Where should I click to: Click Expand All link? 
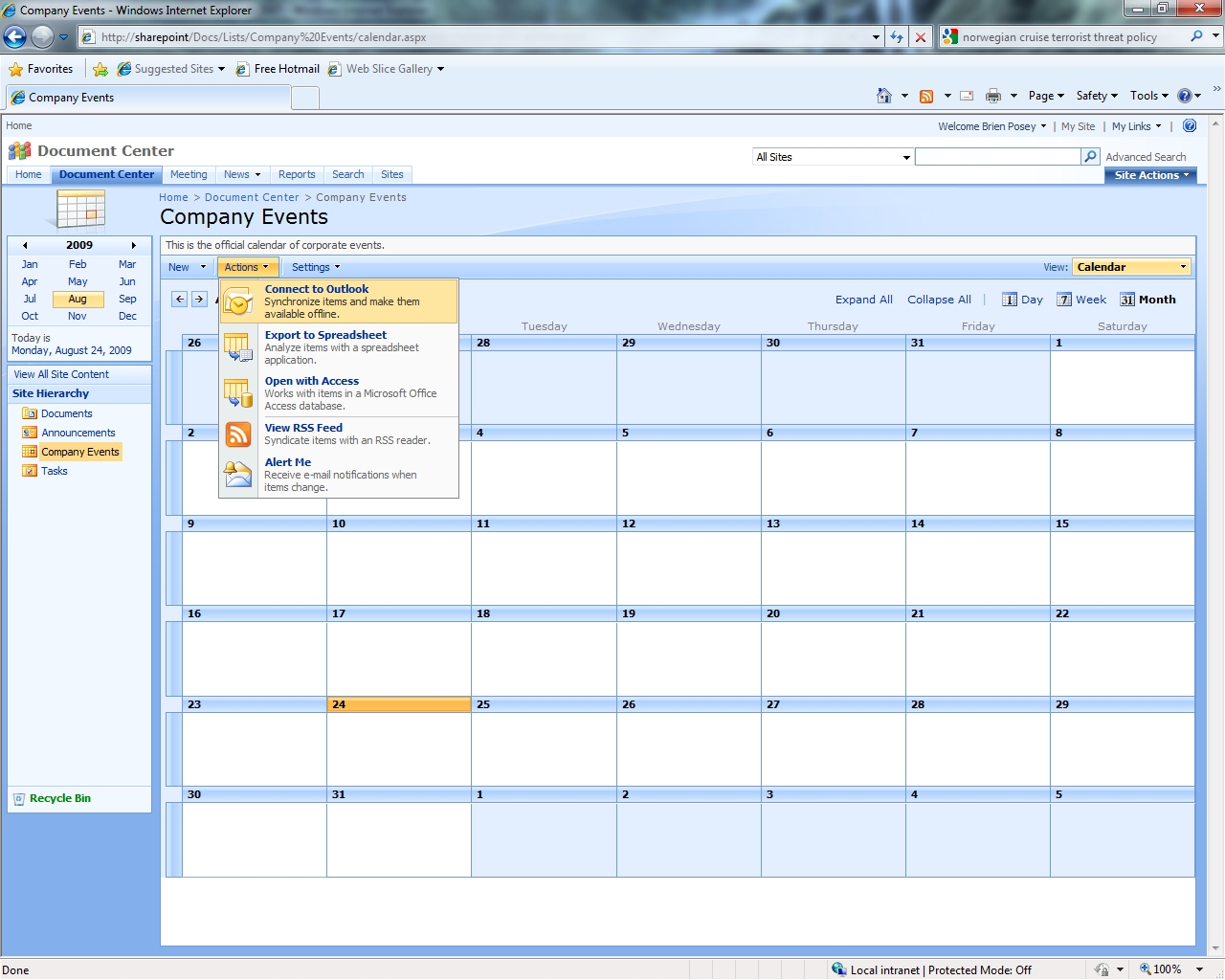coord(864,300)
